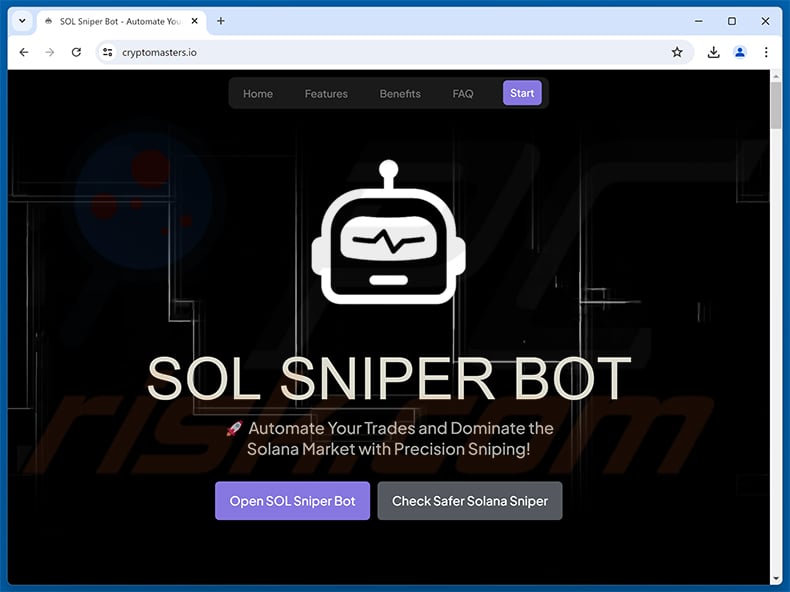790x592 pixels.
Task: Reload the page with refresh icon
Action: tap(76, 52)
